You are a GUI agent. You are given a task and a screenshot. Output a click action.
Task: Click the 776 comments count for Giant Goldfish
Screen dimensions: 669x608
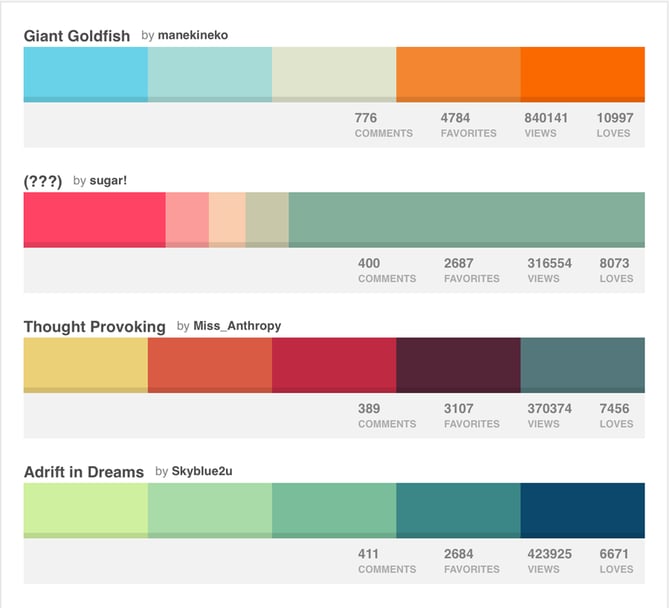382,124
